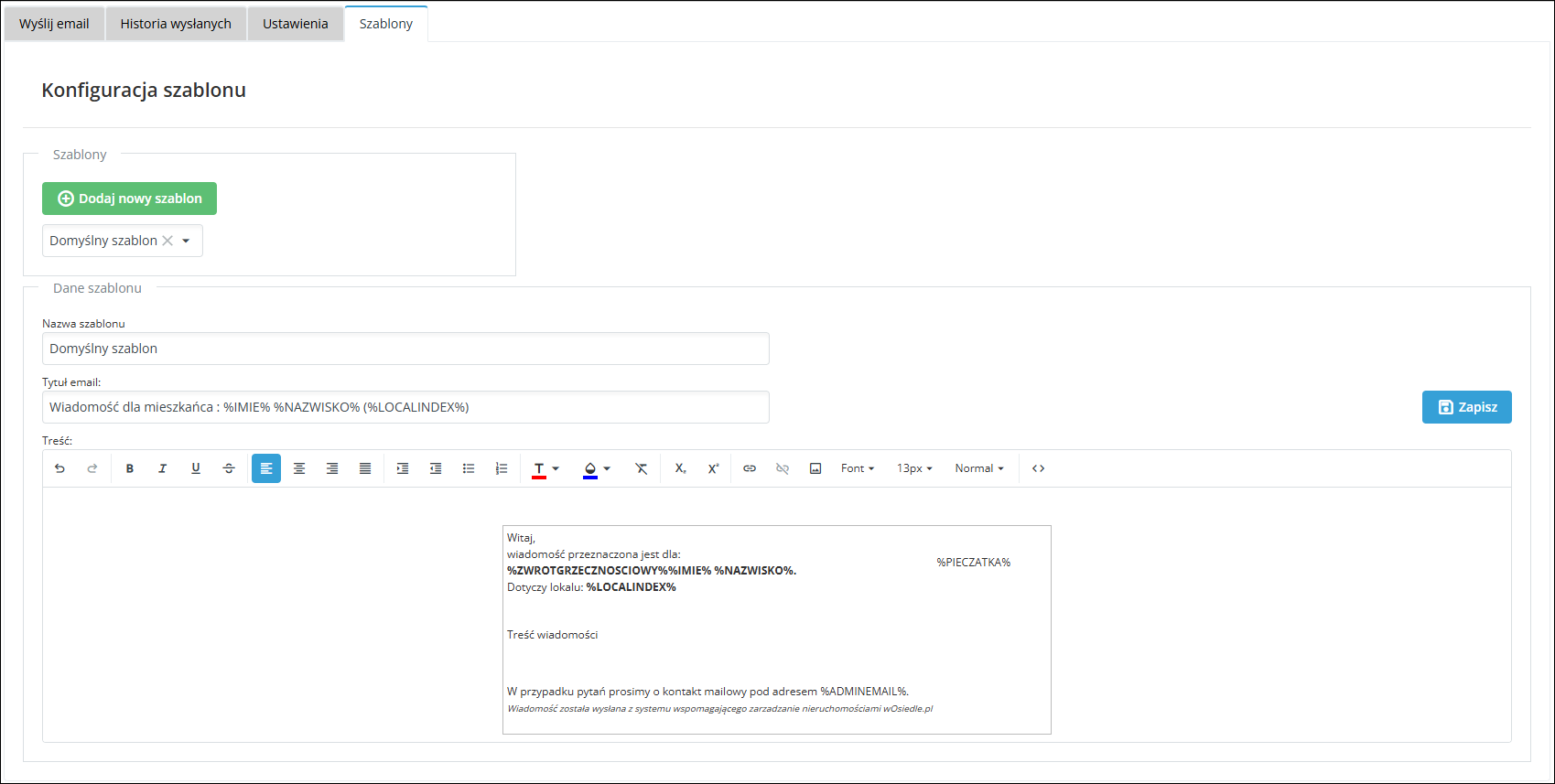
Task: Apply strikethrough formatting
Action: (x=229, y=468)
